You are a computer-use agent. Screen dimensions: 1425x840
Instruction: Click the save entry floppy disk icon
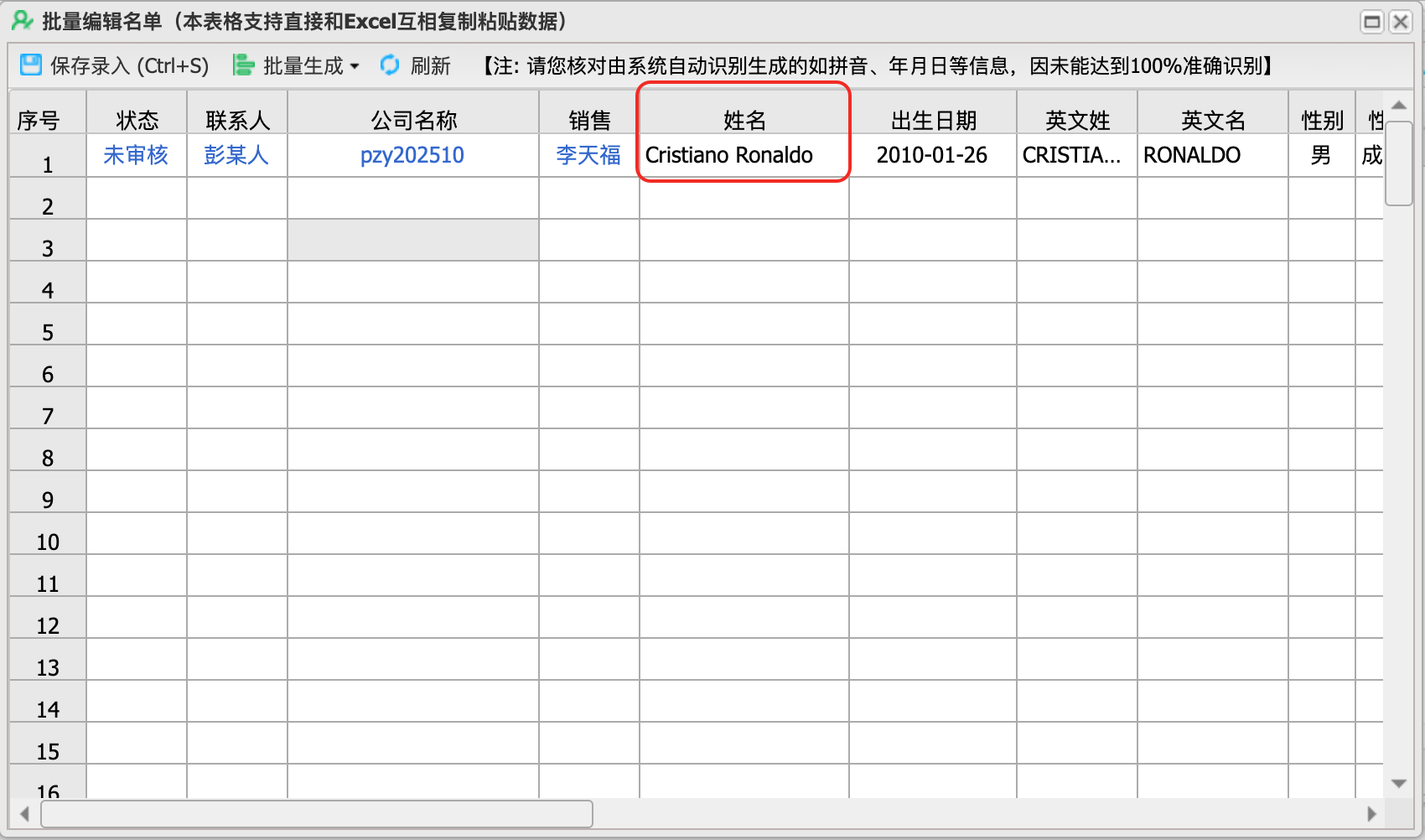click(x=31, y=65)
